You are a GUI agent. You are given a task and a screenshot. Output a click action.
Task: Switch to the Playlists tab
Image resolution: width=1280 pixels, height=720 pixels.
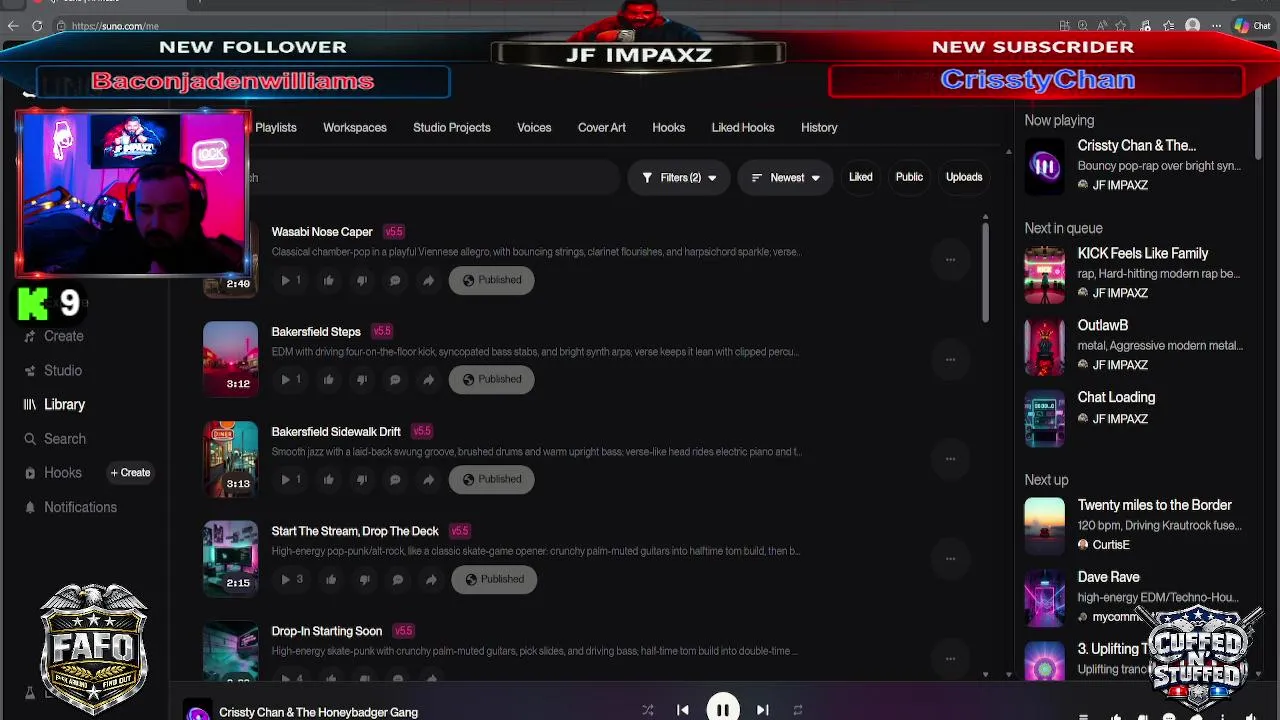276,128
